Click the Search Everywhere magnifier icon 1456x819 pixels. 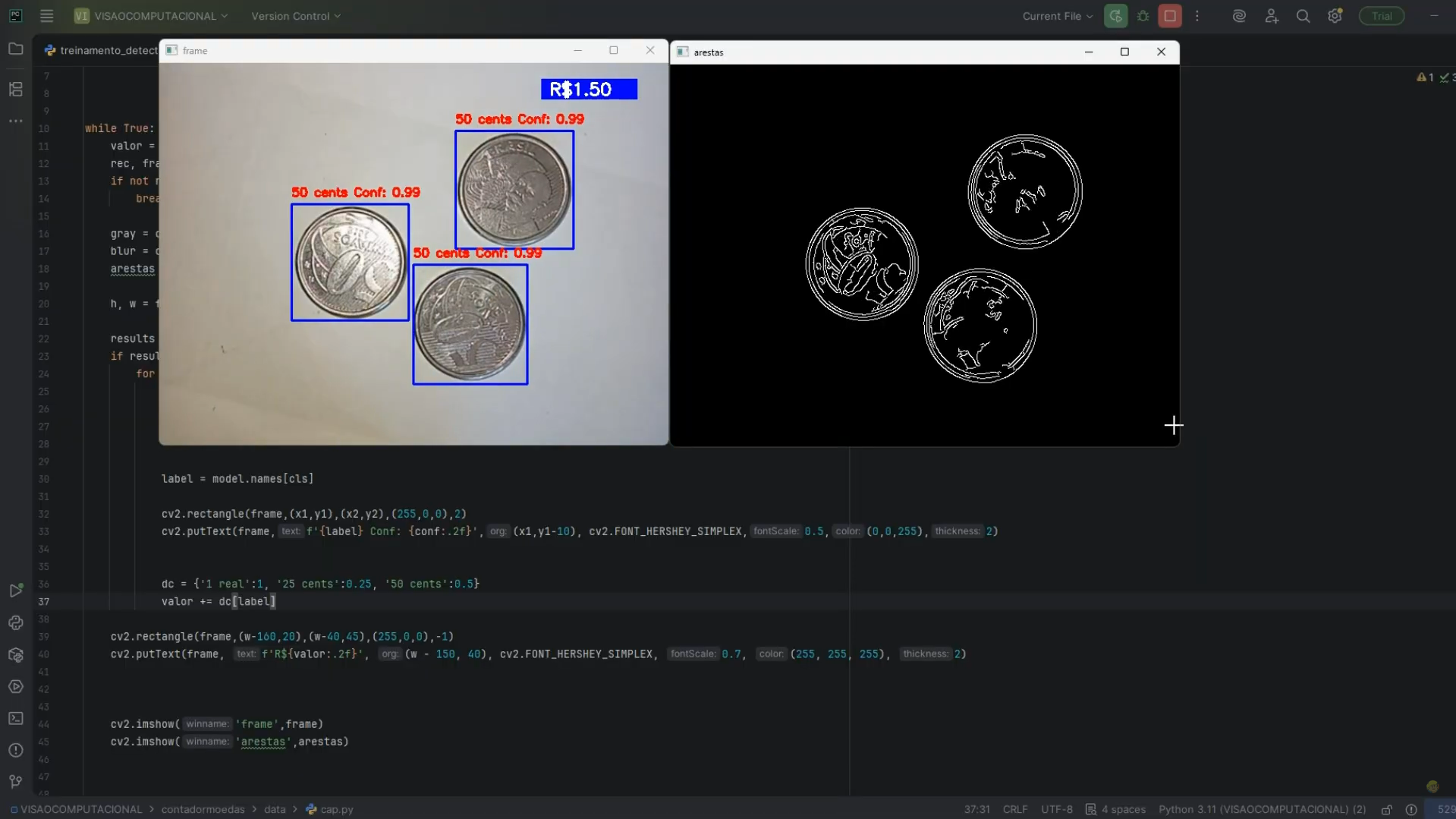[x=1303, y=16]
